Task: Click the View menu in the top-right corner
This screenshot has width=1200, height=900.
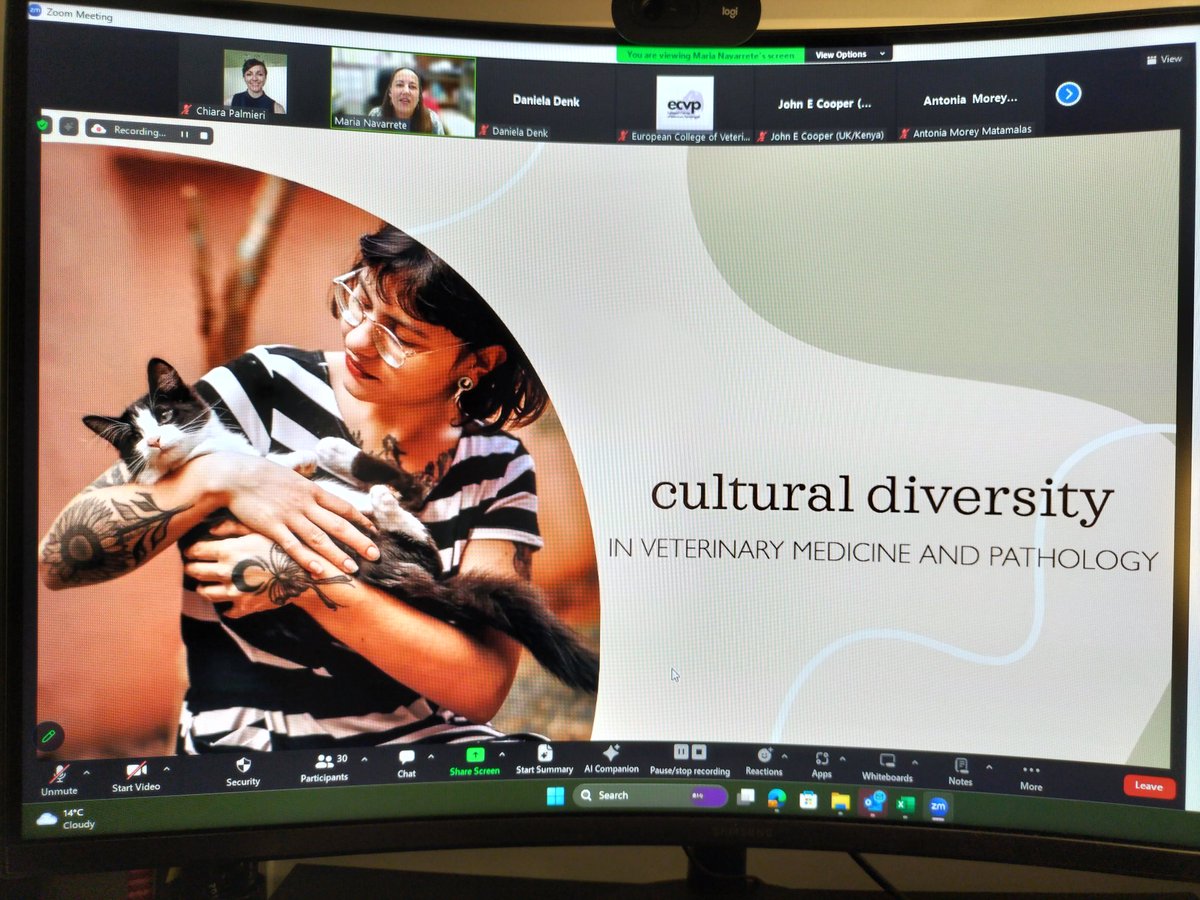Action: click(1164, 59)
